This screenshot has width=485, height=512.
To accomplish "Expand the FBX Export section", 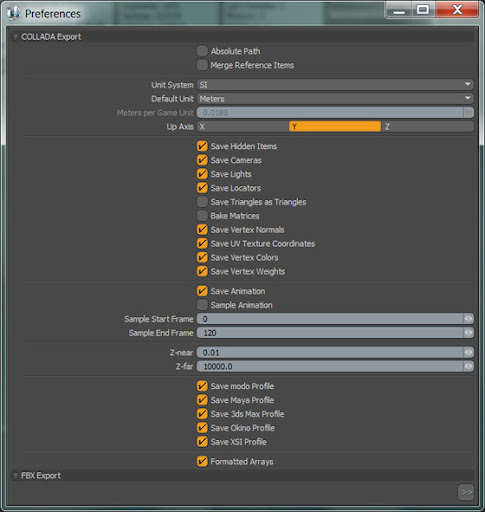I will point(15,476).
